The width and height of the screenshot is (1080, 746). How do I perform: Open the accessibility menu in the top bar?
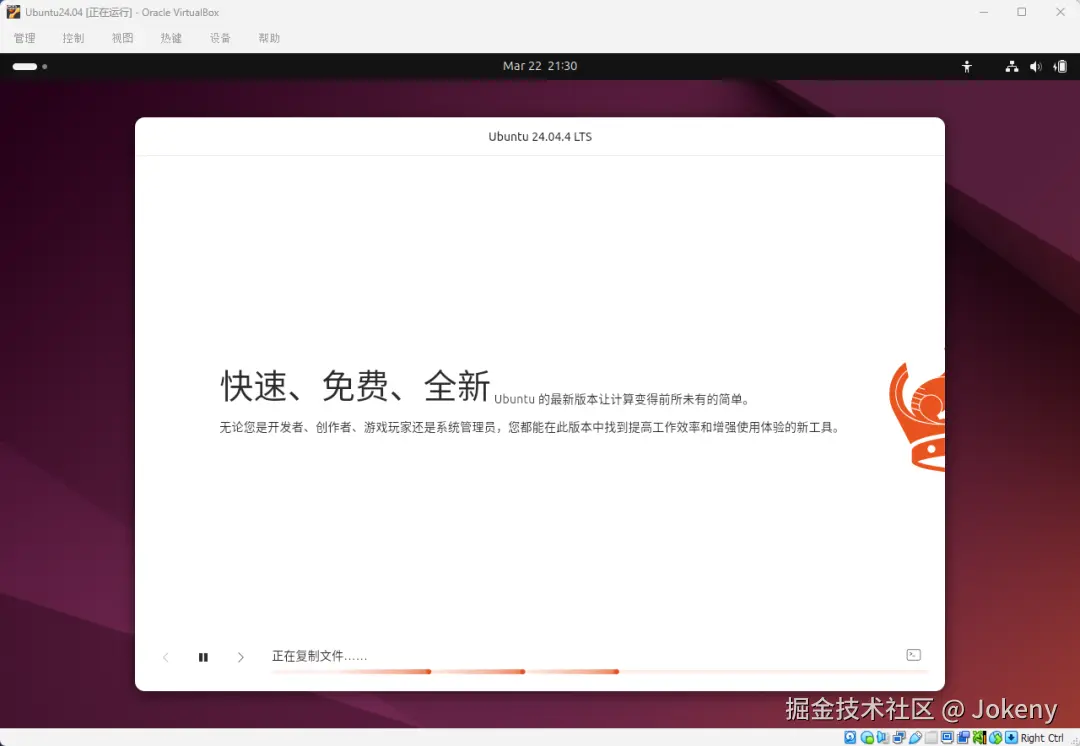click(x=967, y=66)
